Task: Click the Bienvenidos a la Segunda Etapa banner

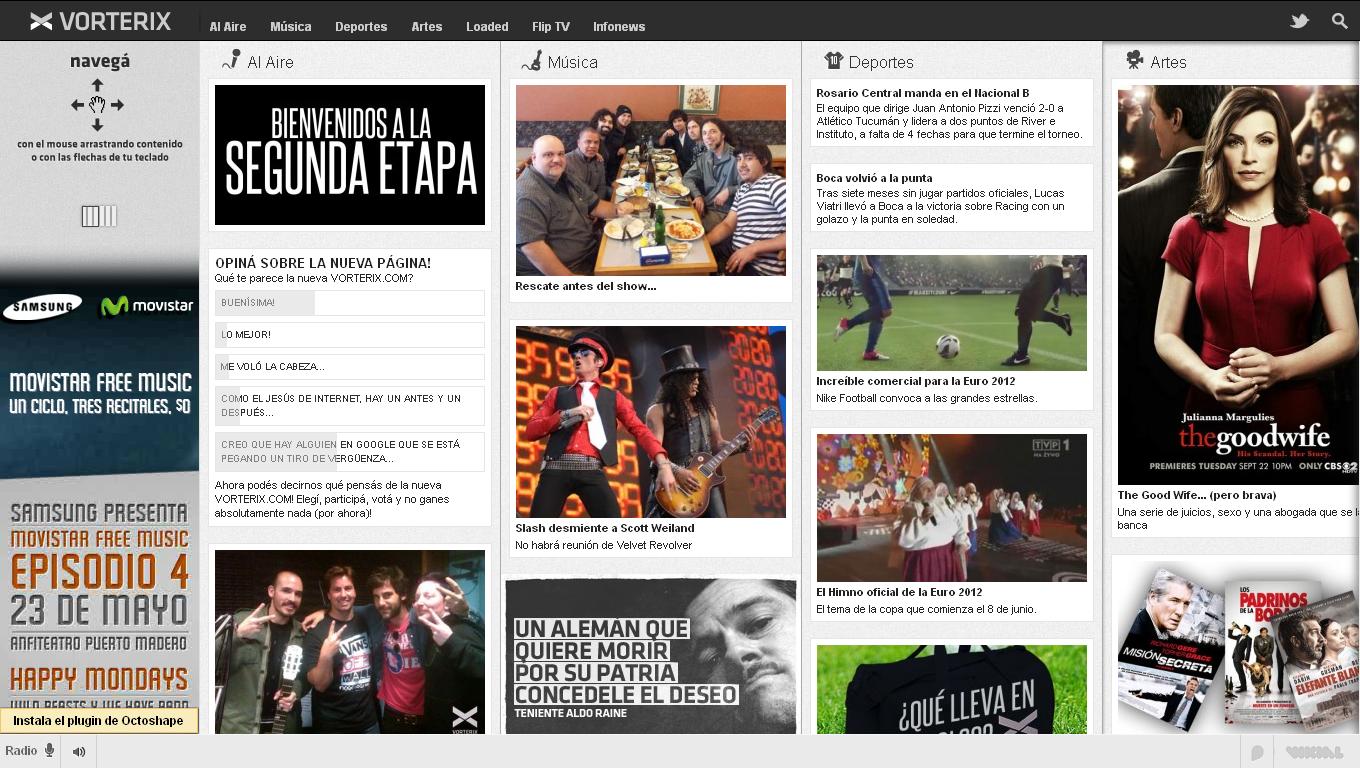Action: (350, 155)
